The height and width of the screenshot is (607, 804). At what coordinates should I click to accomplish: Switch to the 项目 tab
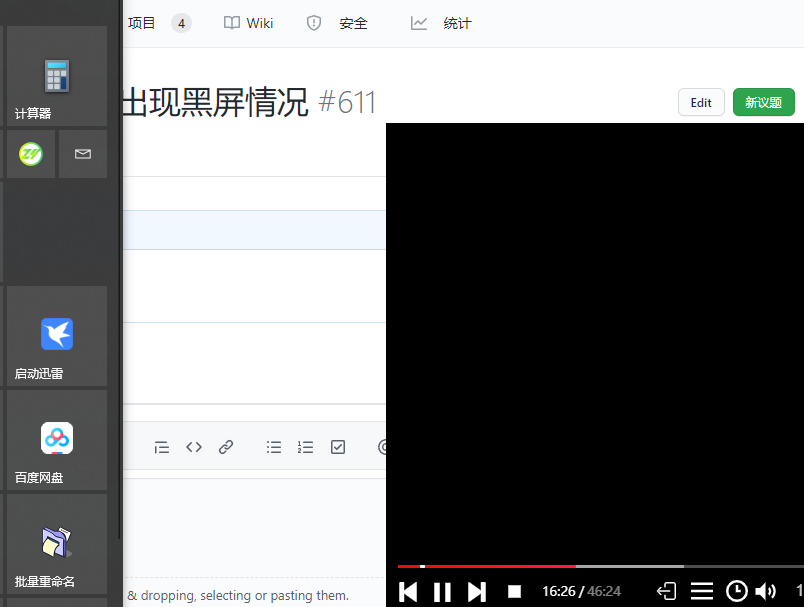pyautogui.click(x=142, y=23)
